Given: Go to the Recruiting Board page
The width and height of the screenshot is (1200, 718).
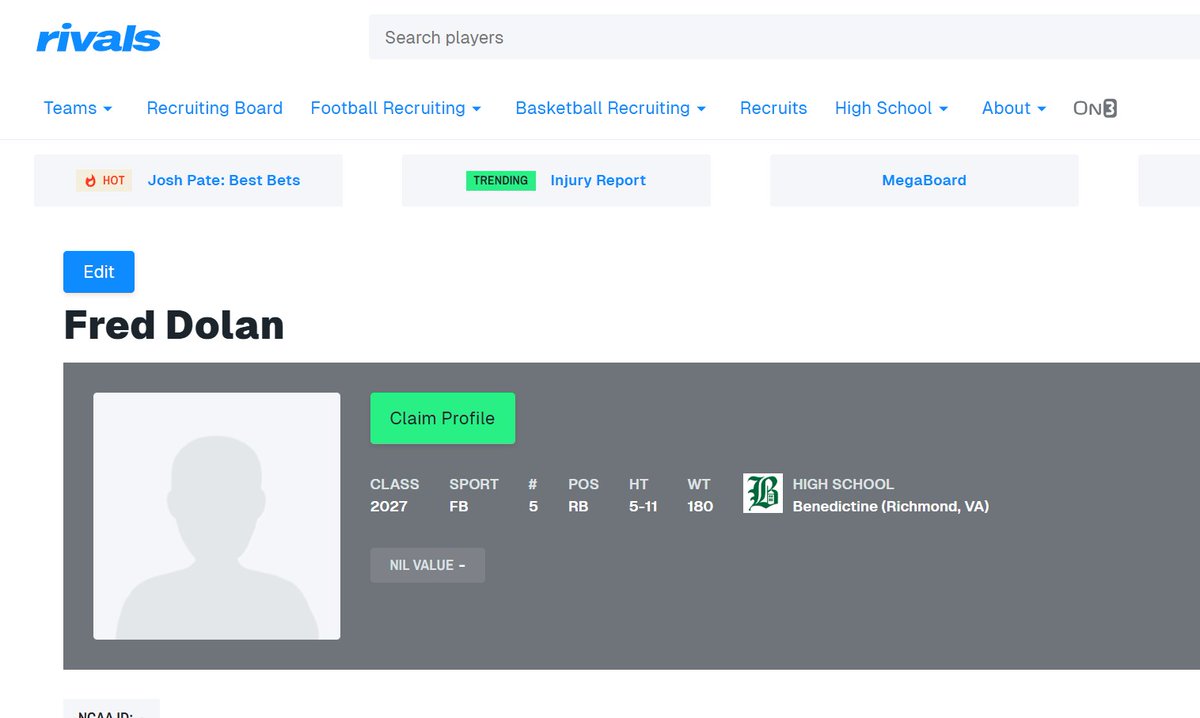Looking at the screenshot, I should coord(214,108).
